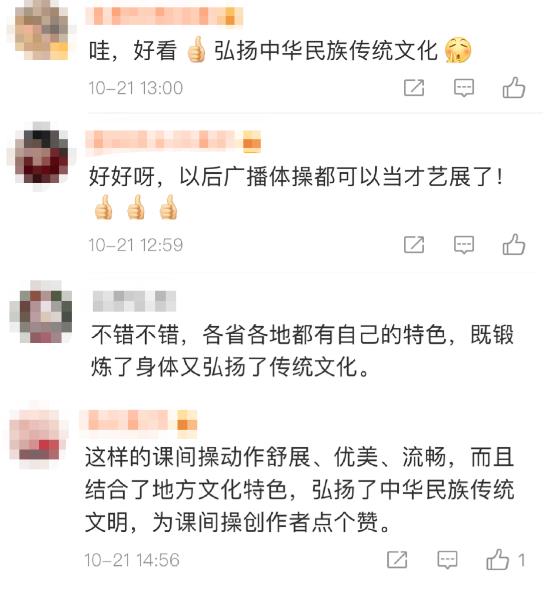Open first commenter's orange username

164,15
